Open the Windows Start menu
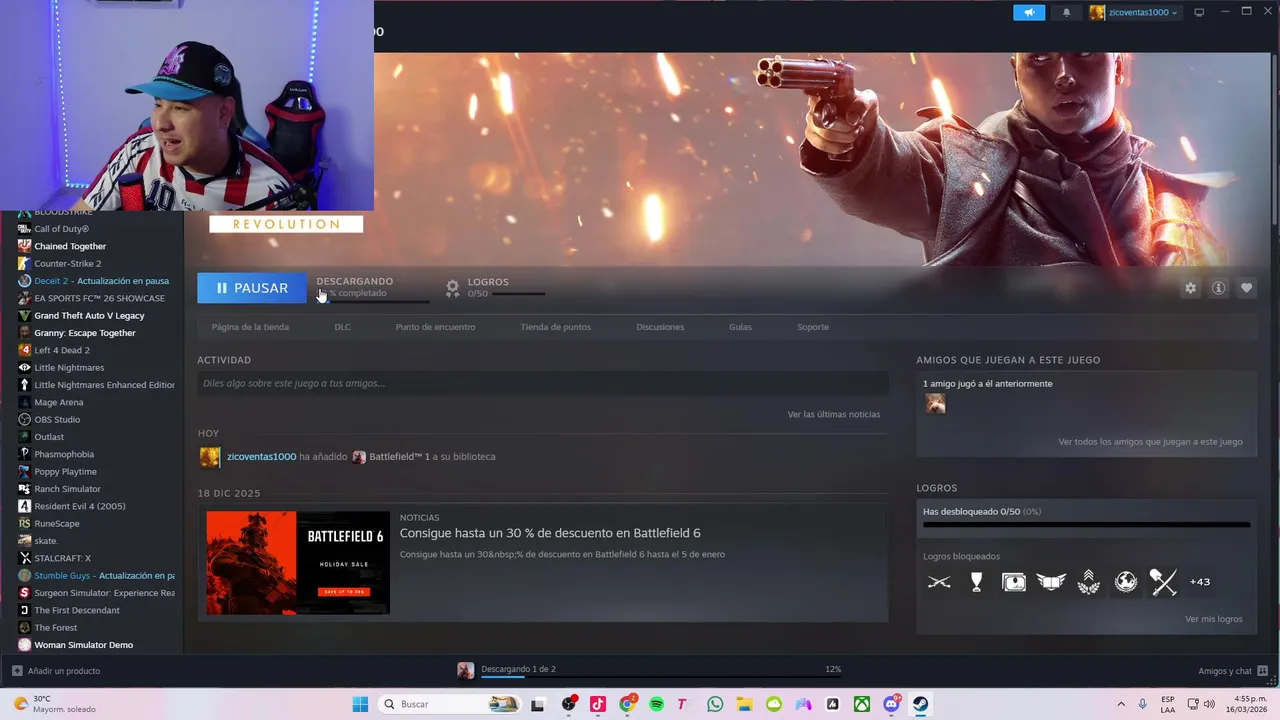The width and height of the screenshot is (1280, 720). click(360, 704)
